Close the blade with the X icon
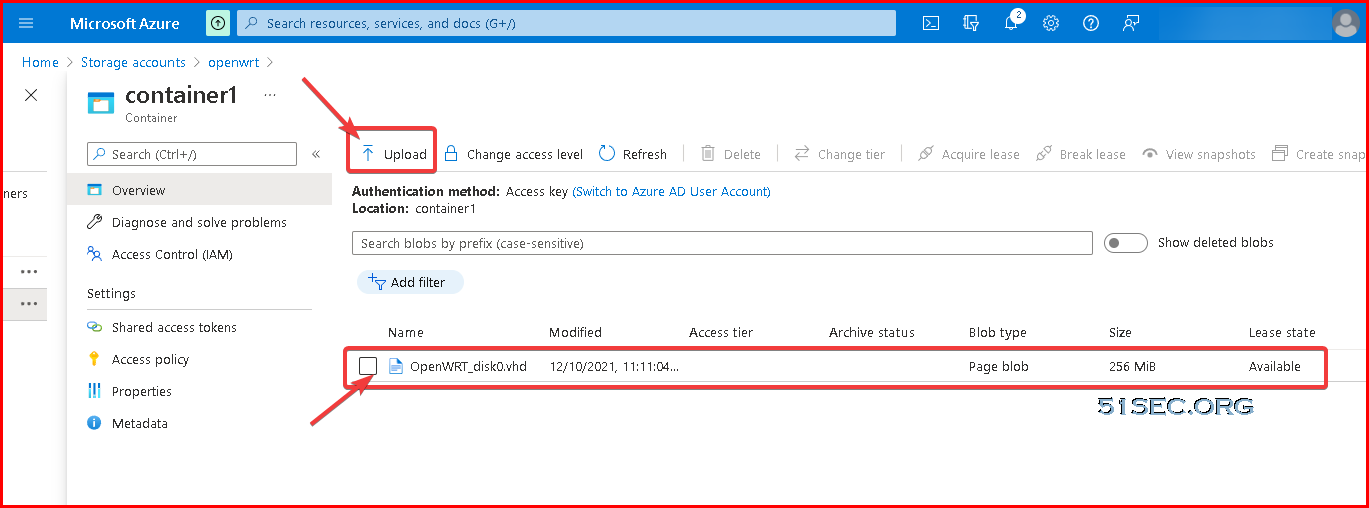 (x=31, y=95)
